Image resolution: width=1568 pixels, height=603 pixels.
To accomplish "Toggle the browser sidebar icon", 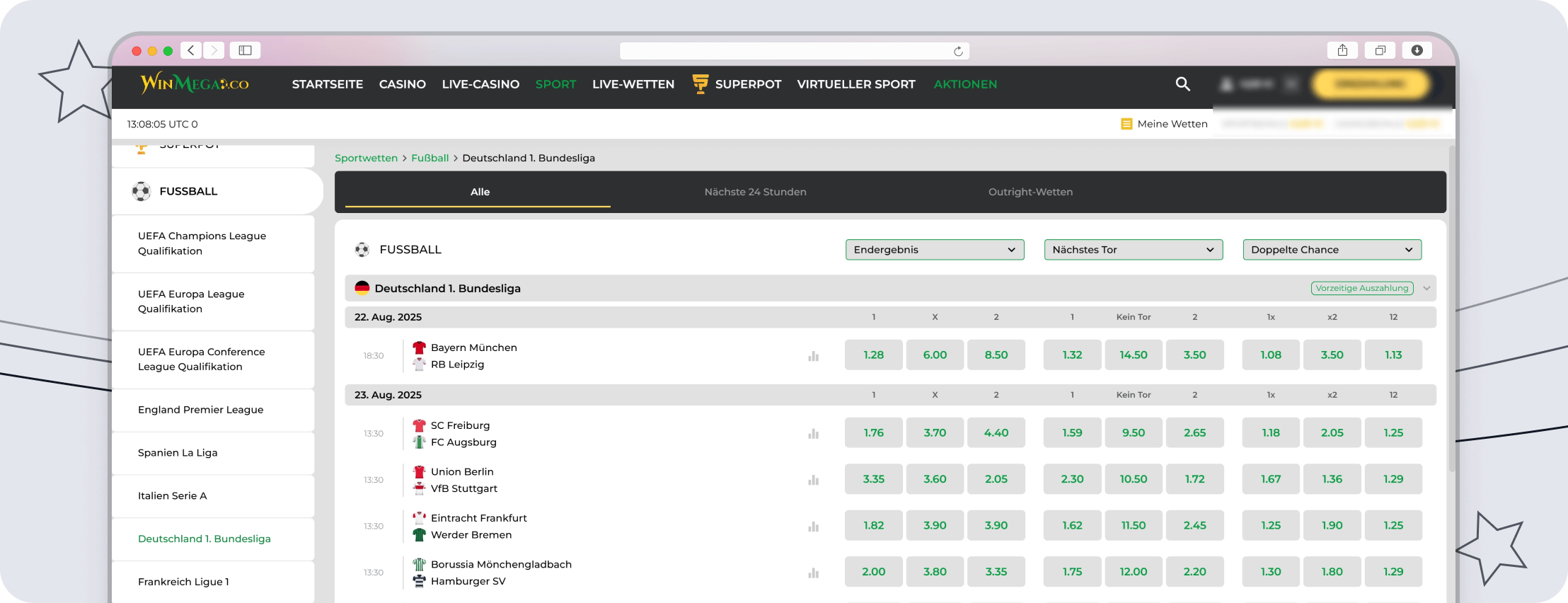I will click(x=245, y=50).
